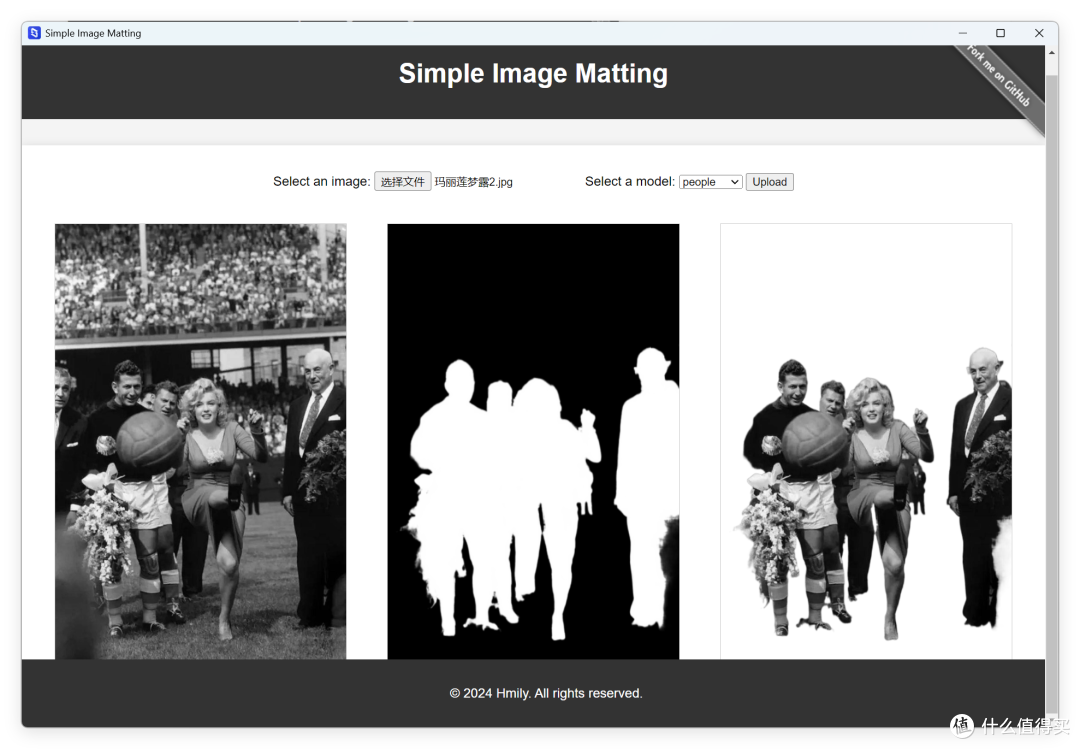Screen dimensions: 1080x749
Task: Click the © 2024 Hmily footer text
Action: pyautogui.click(x=546, y=693)
